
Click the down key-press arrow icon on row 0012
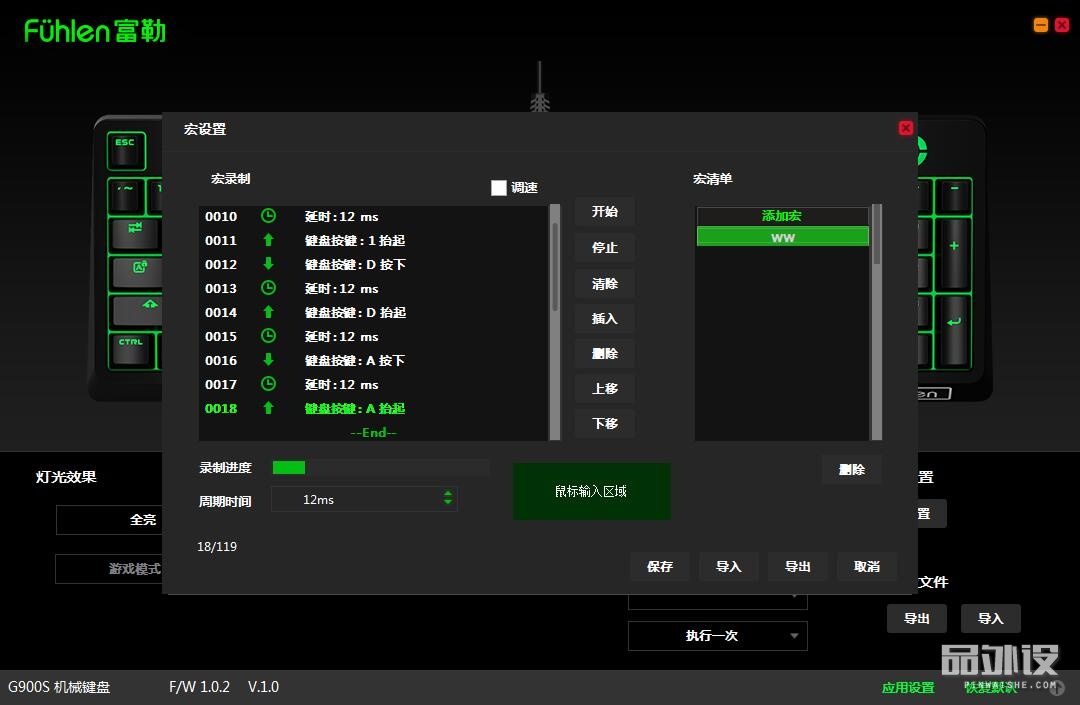[268, 264]
